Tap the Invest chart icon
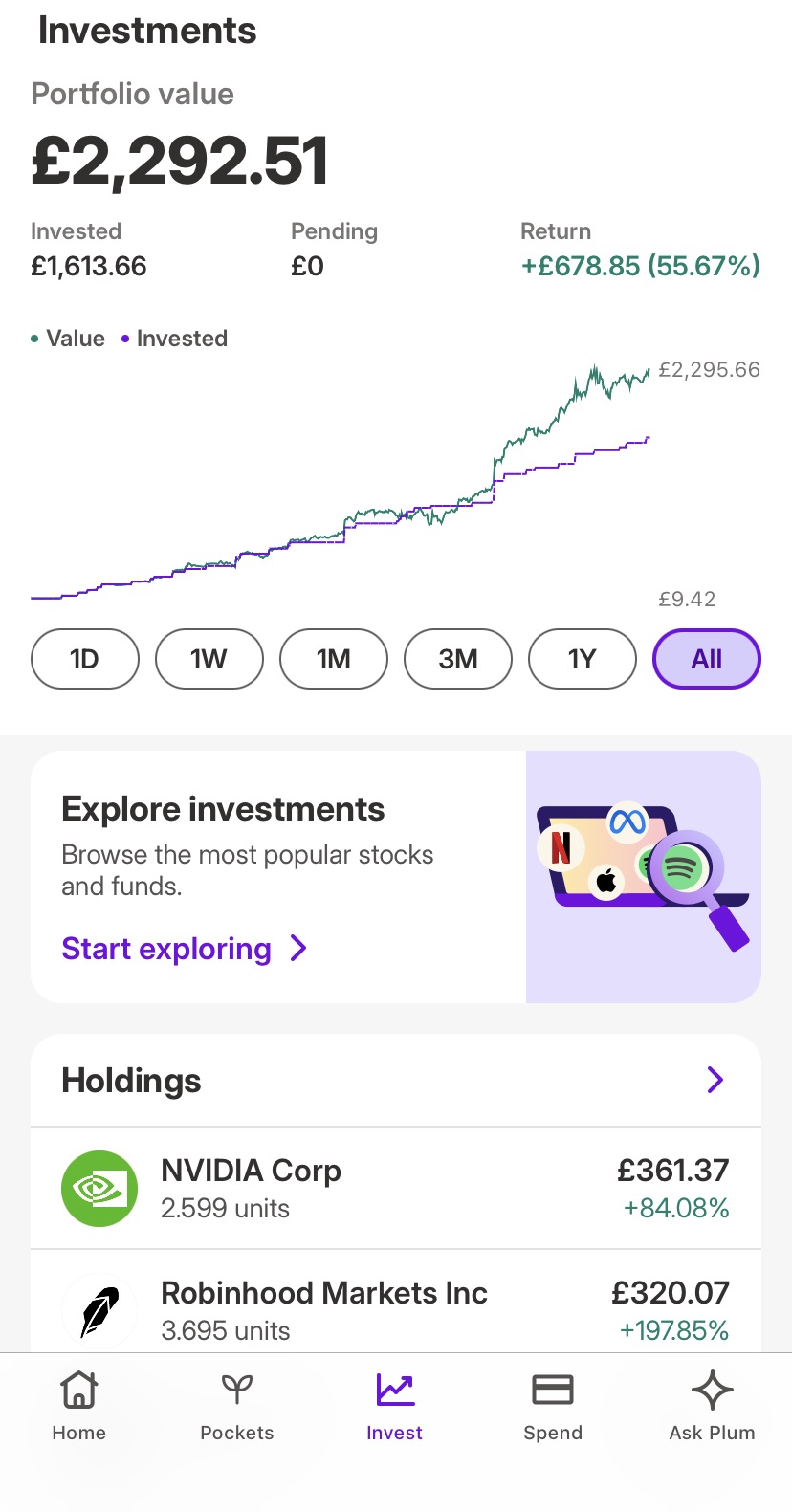The width and height of the screenshot is (792, 1512). pyautogui.click(x=395, y=1391)
